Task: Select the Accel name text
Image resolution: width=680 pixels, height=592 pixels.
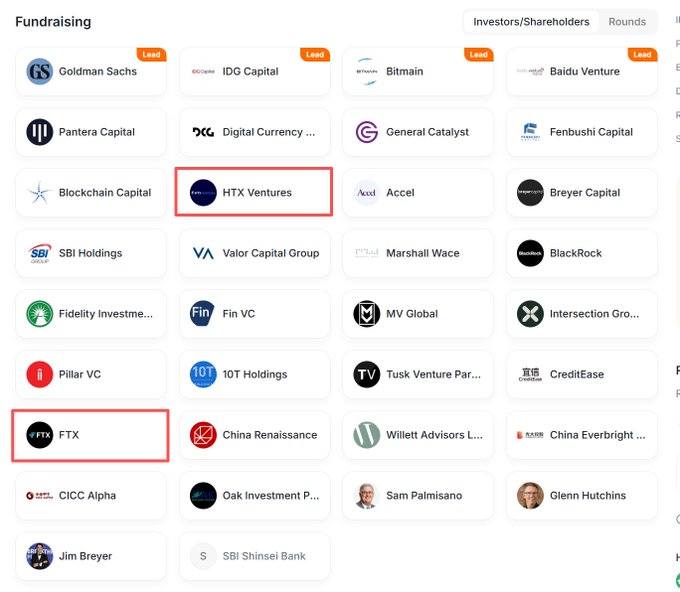Action: click(400, 193)
